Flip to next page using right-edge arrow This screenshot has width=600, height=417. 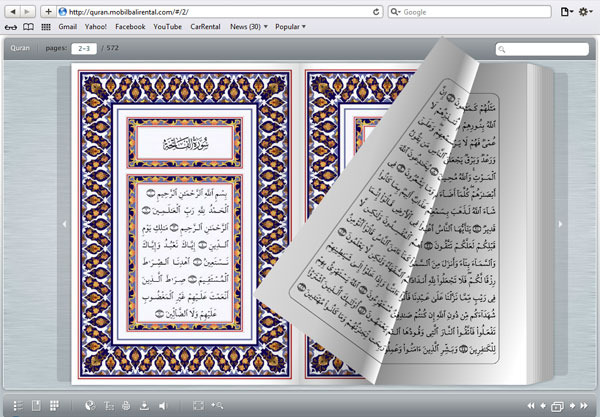(561, 224)
